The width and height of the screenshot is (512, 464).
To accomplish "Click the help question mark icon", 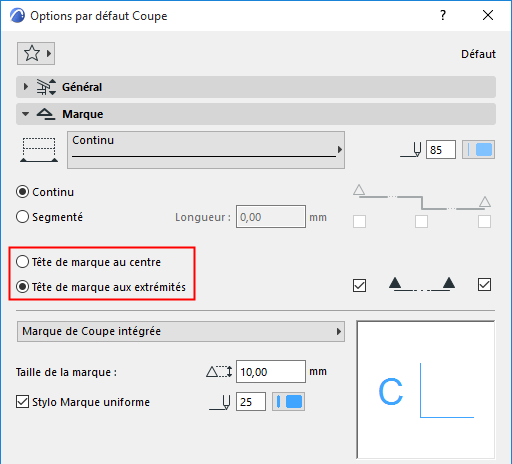I will click(x=443, y=15).
